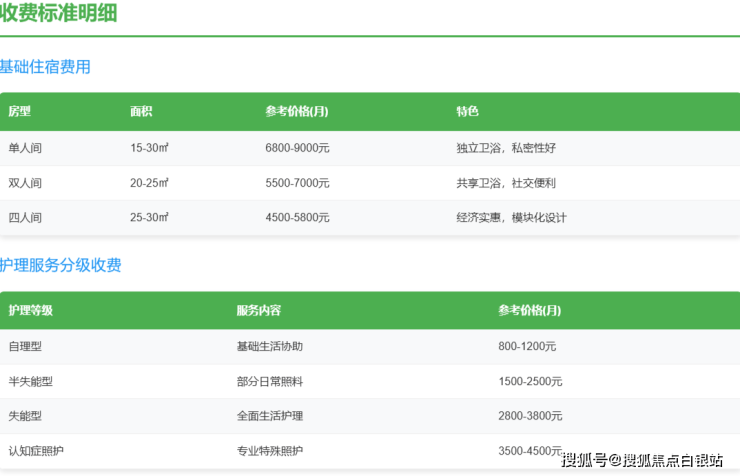
Task: Click the 服务内容 column header
Action: click(x=258, y=310)
